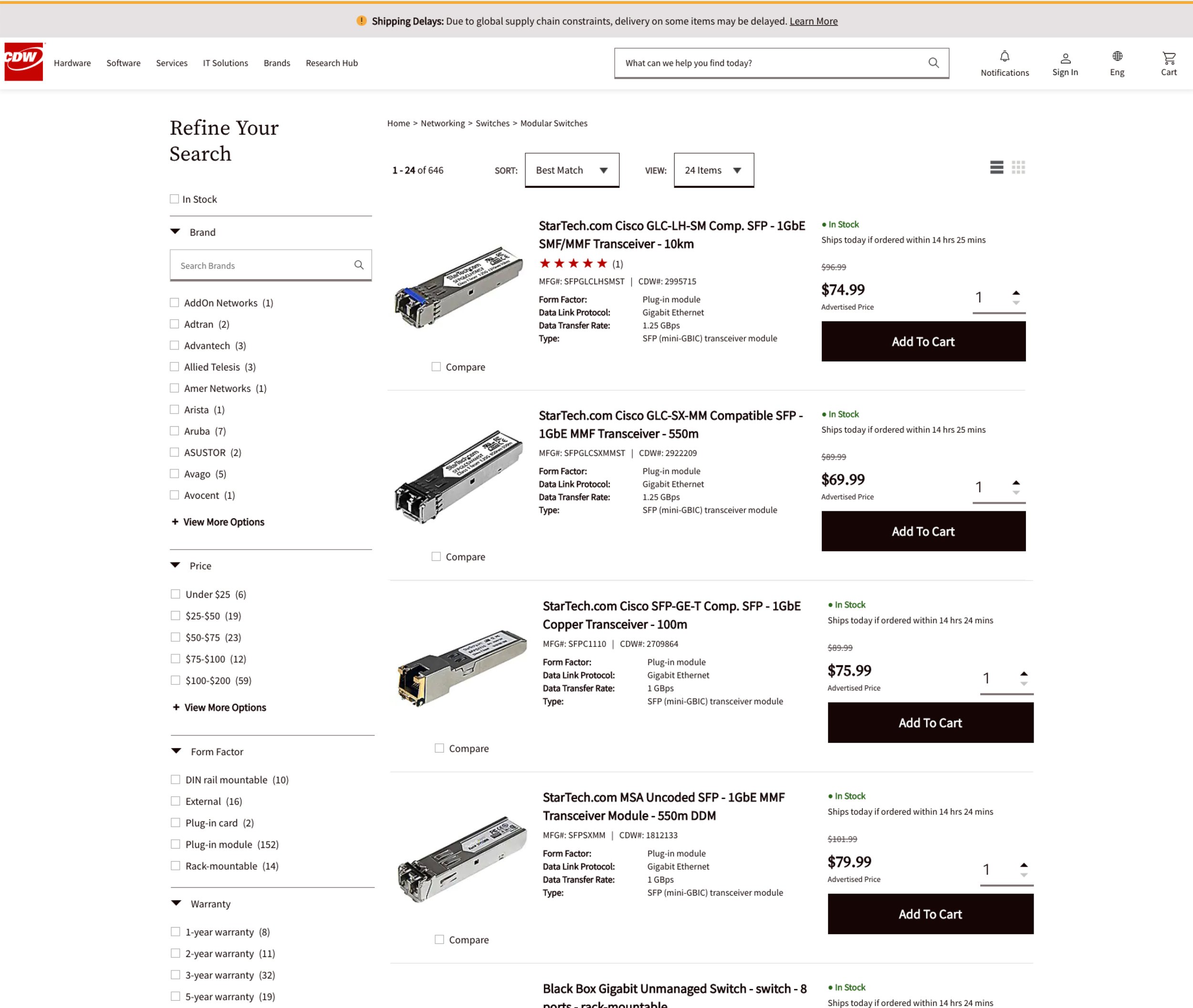
Task: Open the Best Match sort dropdown
Action: pos(572,170)
